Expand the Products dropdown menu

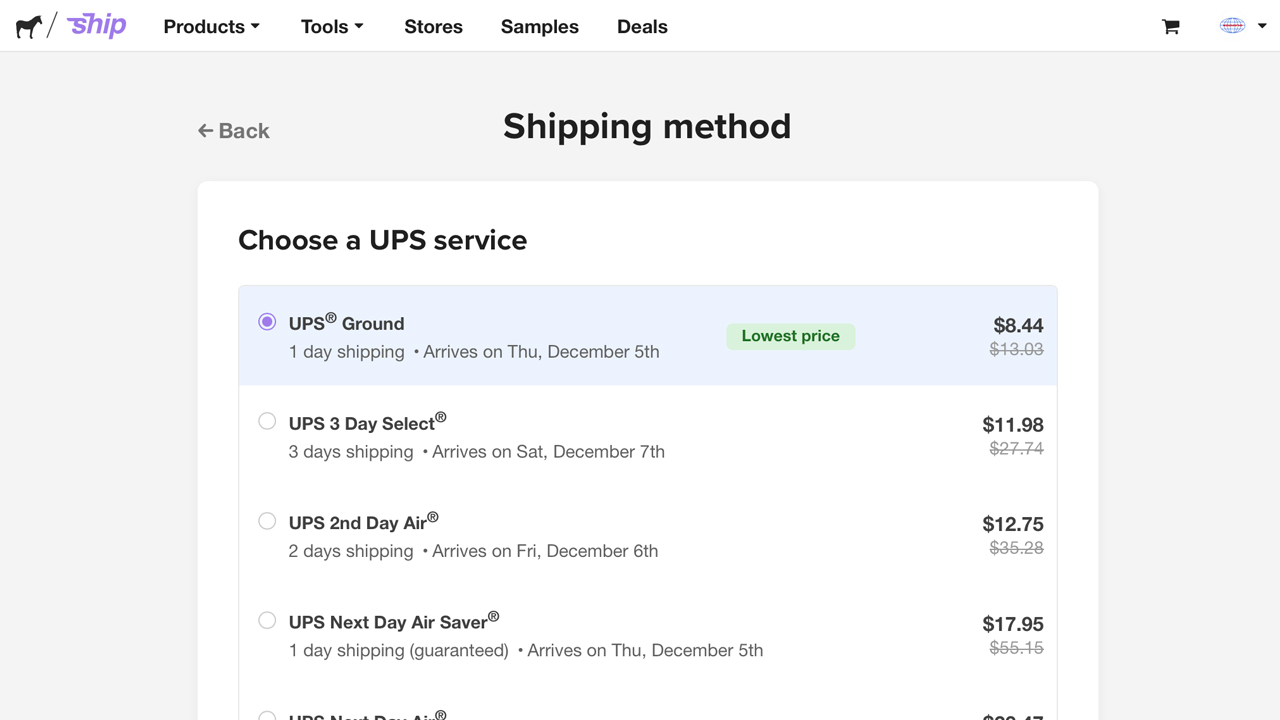(x=211, y=27)
